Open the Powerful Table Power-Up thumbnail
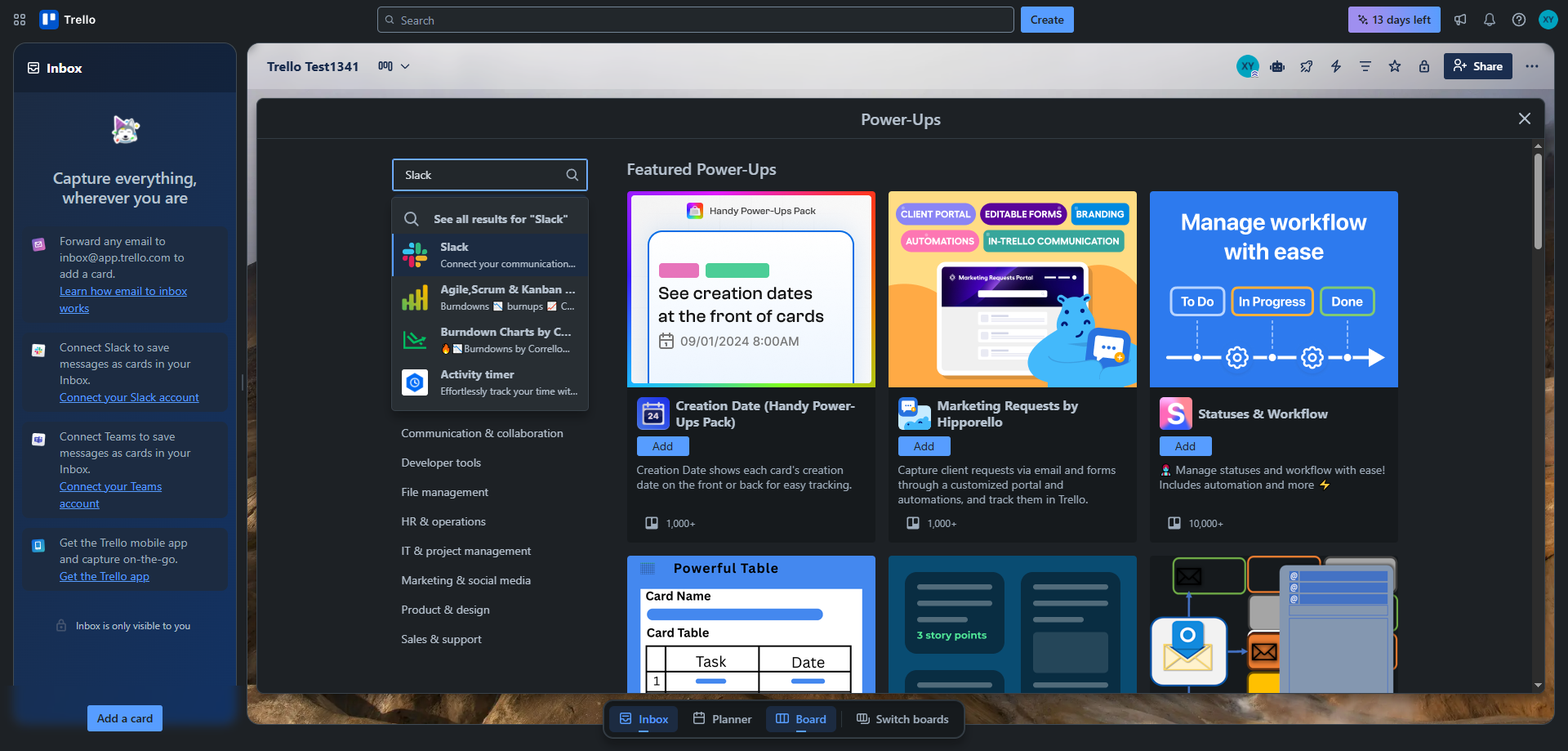 (751, 624)
